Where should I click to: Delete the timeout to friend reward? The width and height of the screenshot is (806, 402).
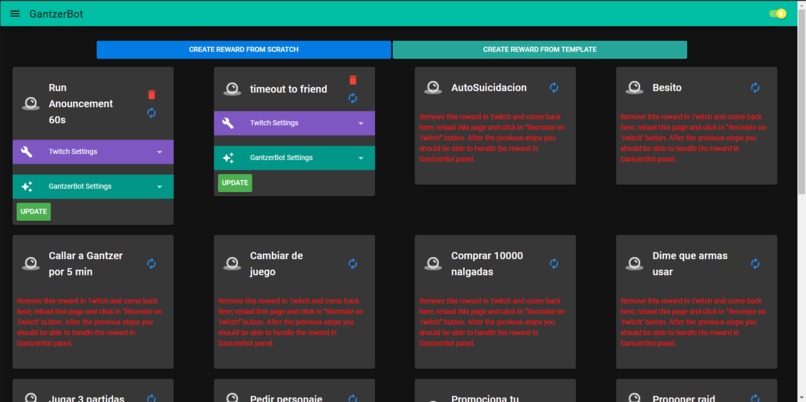click(x=353, y=80)
